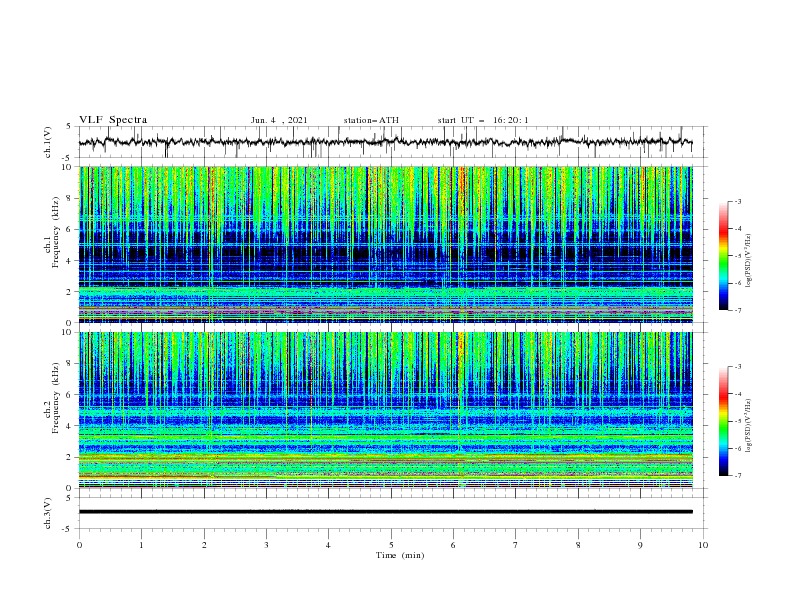Screen dimensions: 792x612
Task: Click time axis tick label "5"
Action: [x=391, y=545]
